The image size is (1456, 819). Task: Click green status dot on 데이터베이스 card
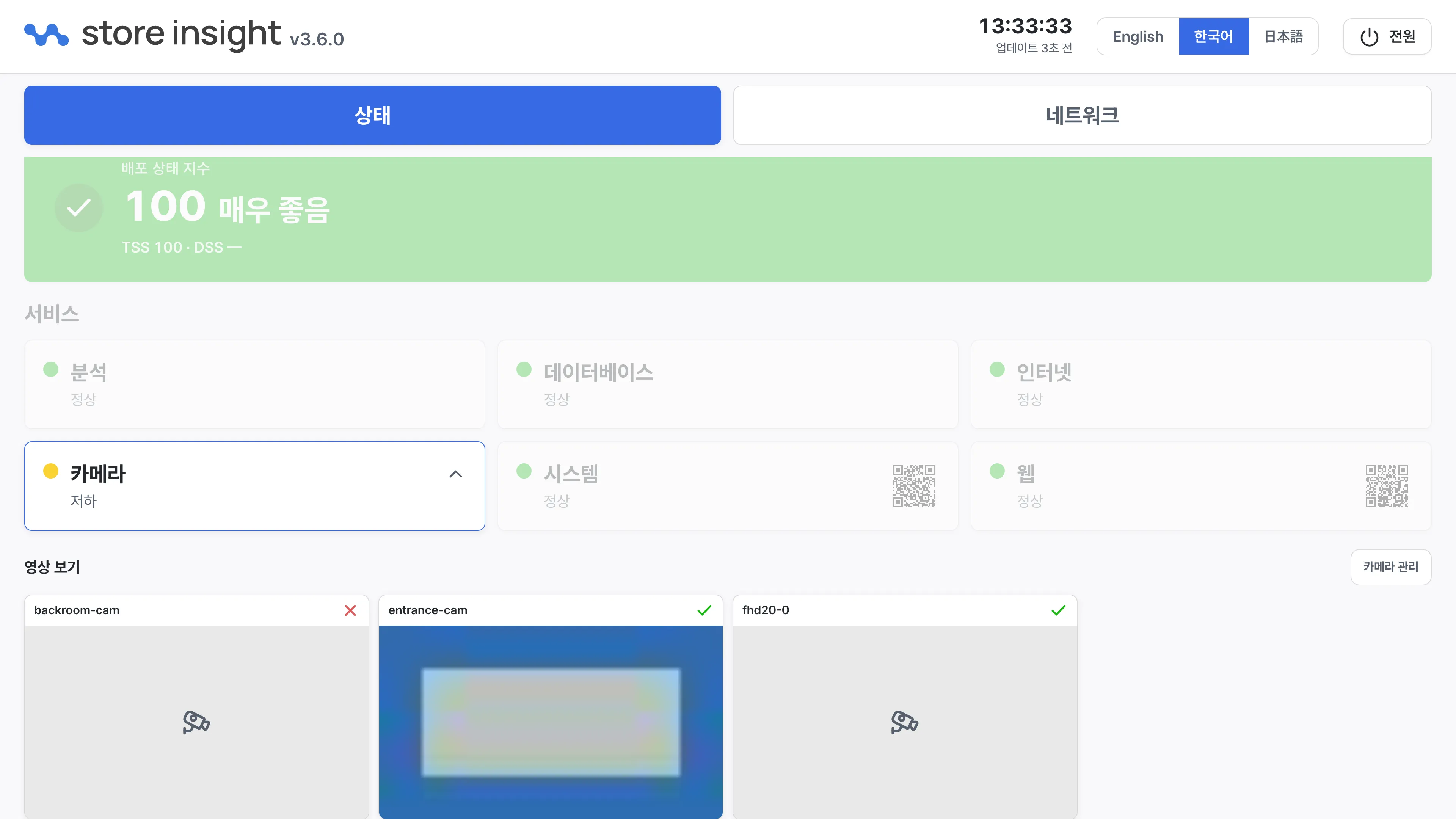coord(524,369)
